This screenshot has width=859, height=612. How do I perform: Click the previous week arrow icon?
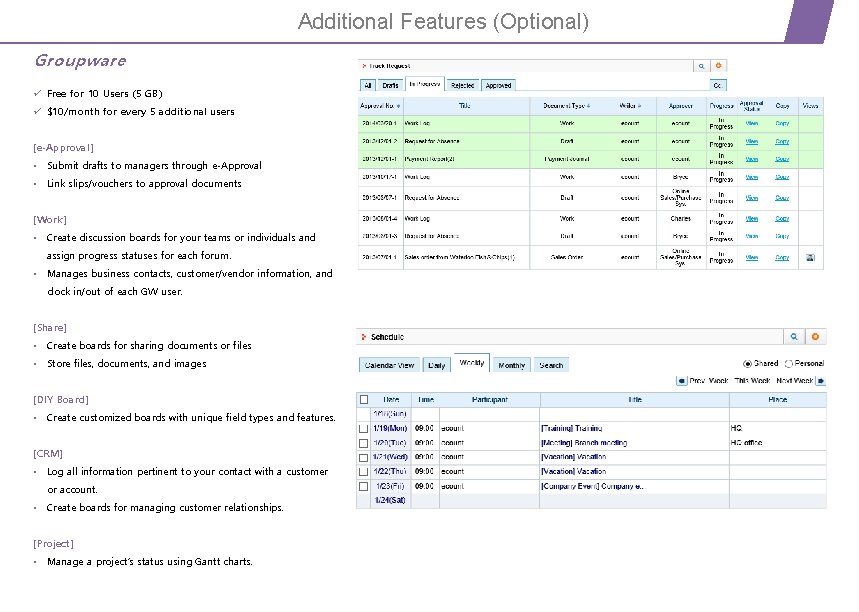click(x=682, y=381)
